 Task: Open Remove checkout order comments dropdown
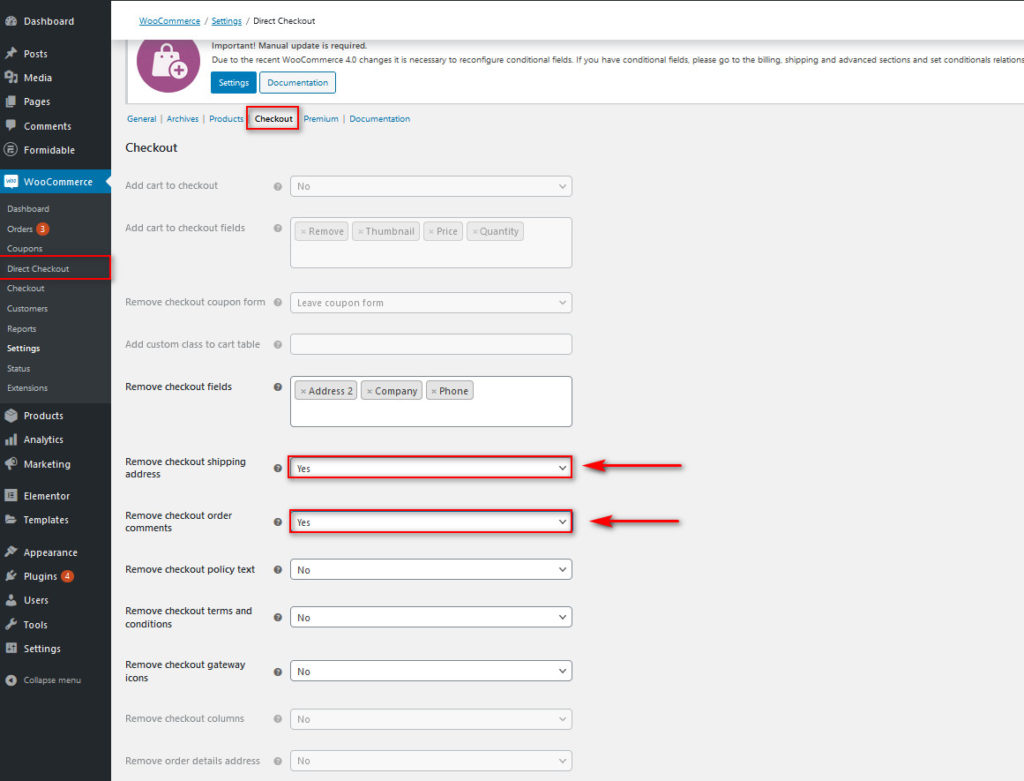click(431, 522)
